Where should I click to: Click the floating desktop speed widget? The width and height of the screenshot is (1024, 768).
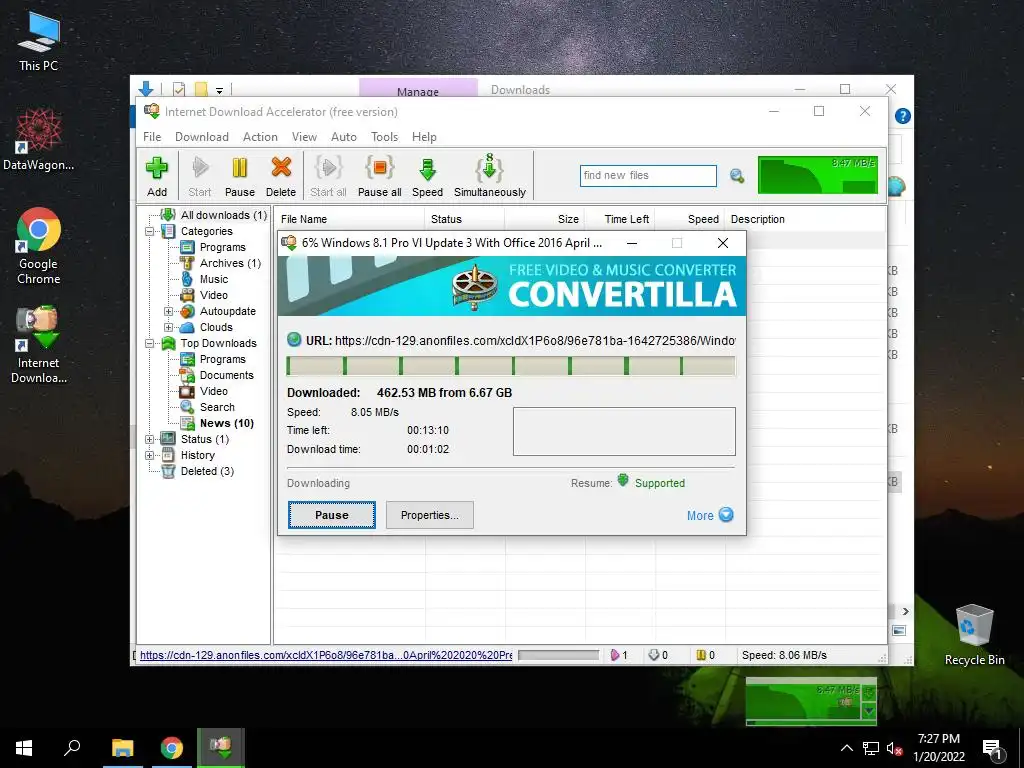(x=811, y=701)
